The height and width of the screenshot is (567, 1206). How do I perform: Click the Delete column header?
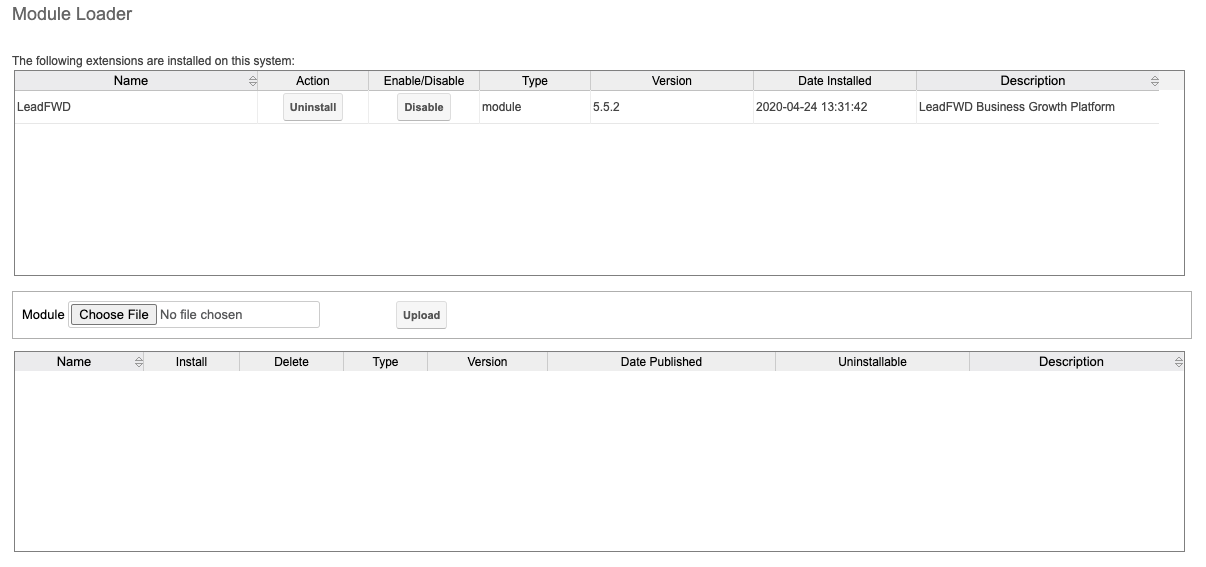[x=291, y=362]
